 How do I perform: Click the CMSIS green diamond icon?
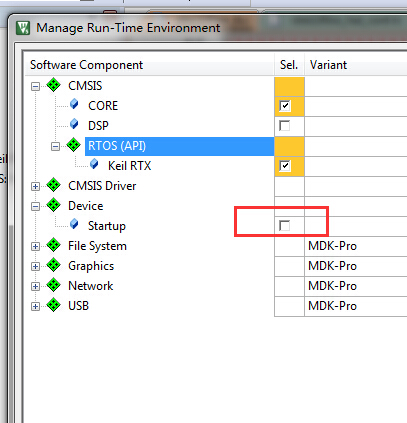pyautogui.click(x=53, y=85)
